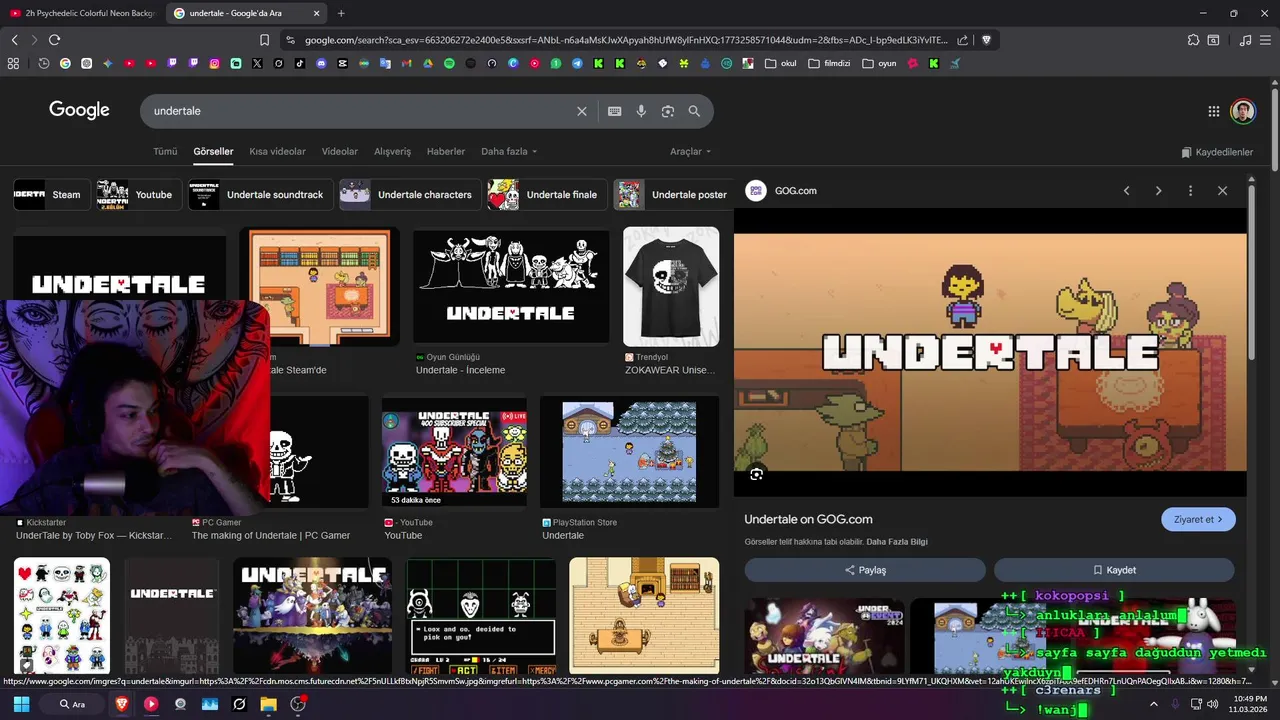The image size is (1280, 720).
Task: Switch to the Tümü results tab
Action: click(165, 152)
